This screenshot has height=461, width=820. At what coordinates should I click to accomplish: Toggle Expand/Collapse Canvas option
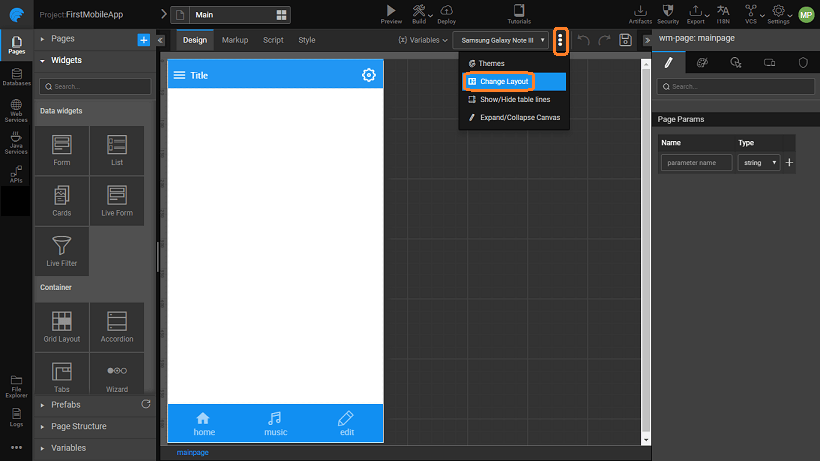(x=513, y=117)
